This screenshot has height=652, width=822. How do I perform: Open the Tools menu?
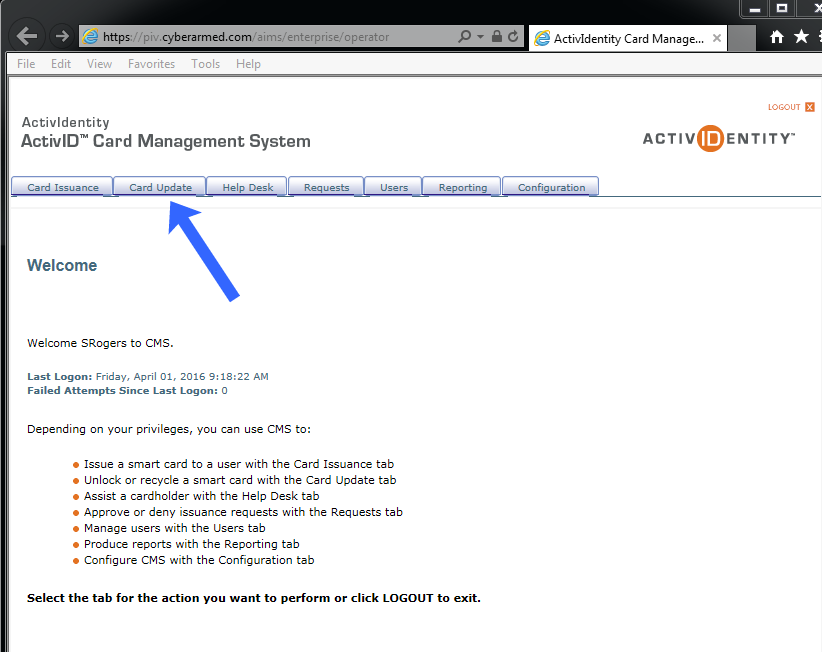(x=206, y=64)
